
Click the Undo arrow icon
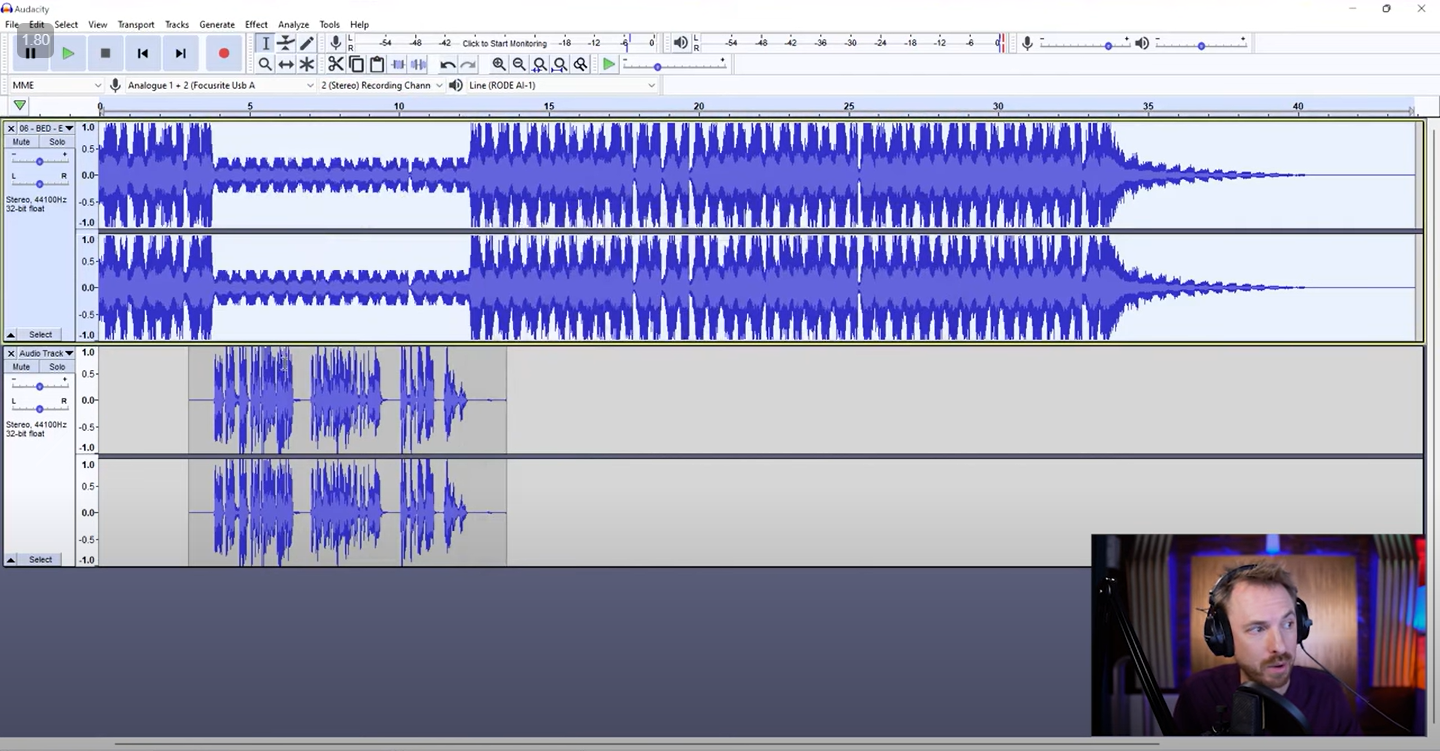(x=447, y=64)
